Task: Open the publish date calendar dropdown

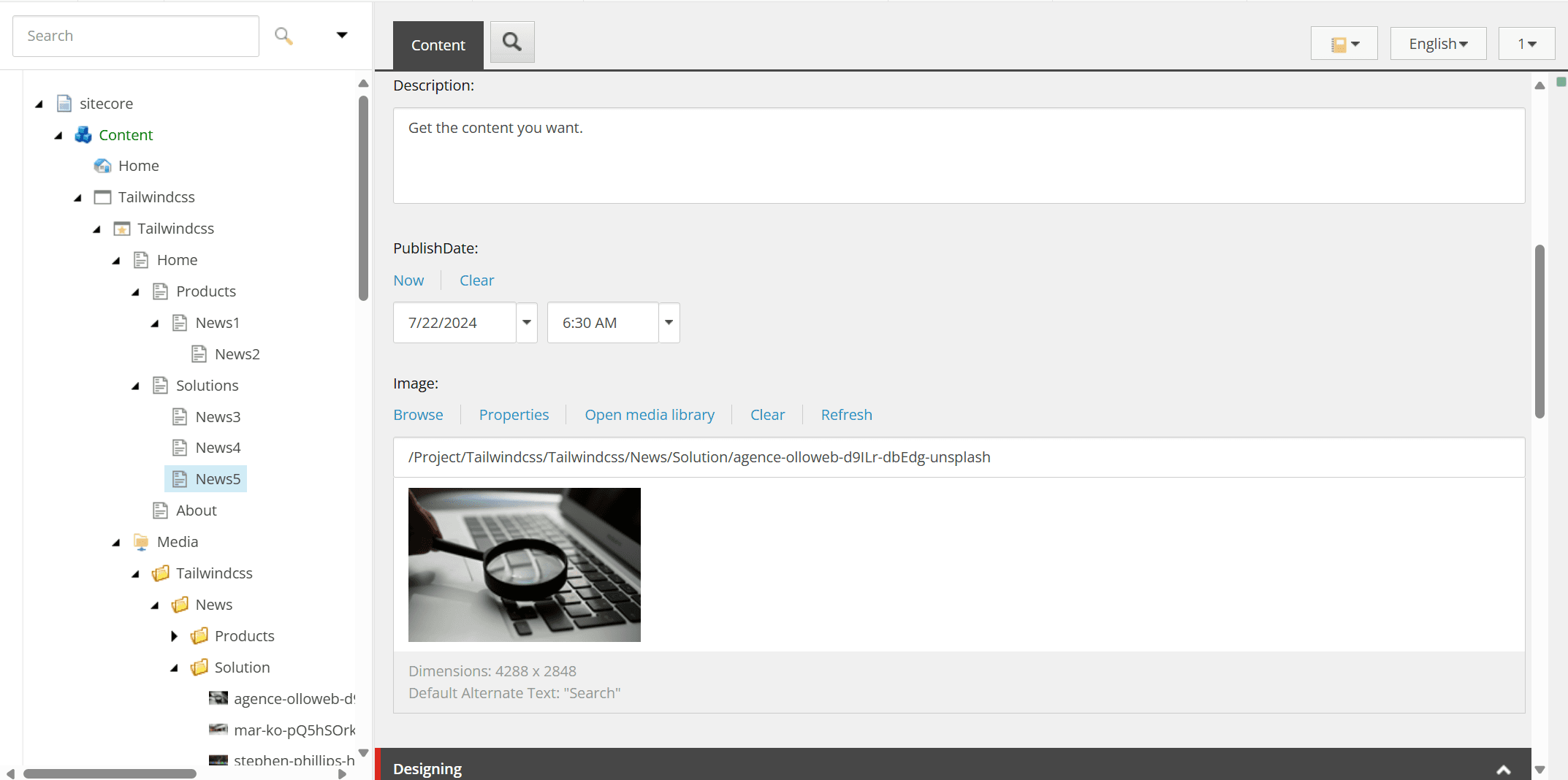Action: click(x=526, y=323)
